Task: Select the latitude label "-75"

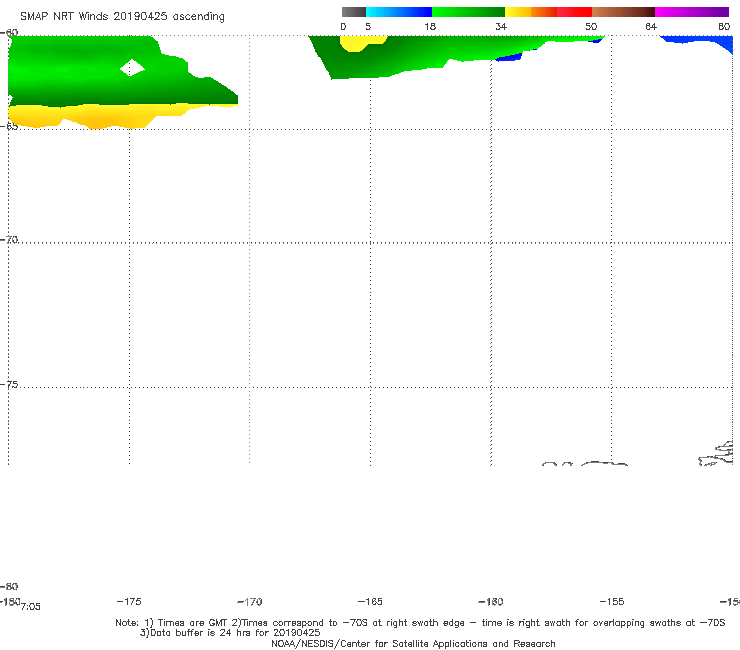Action: 9,384
